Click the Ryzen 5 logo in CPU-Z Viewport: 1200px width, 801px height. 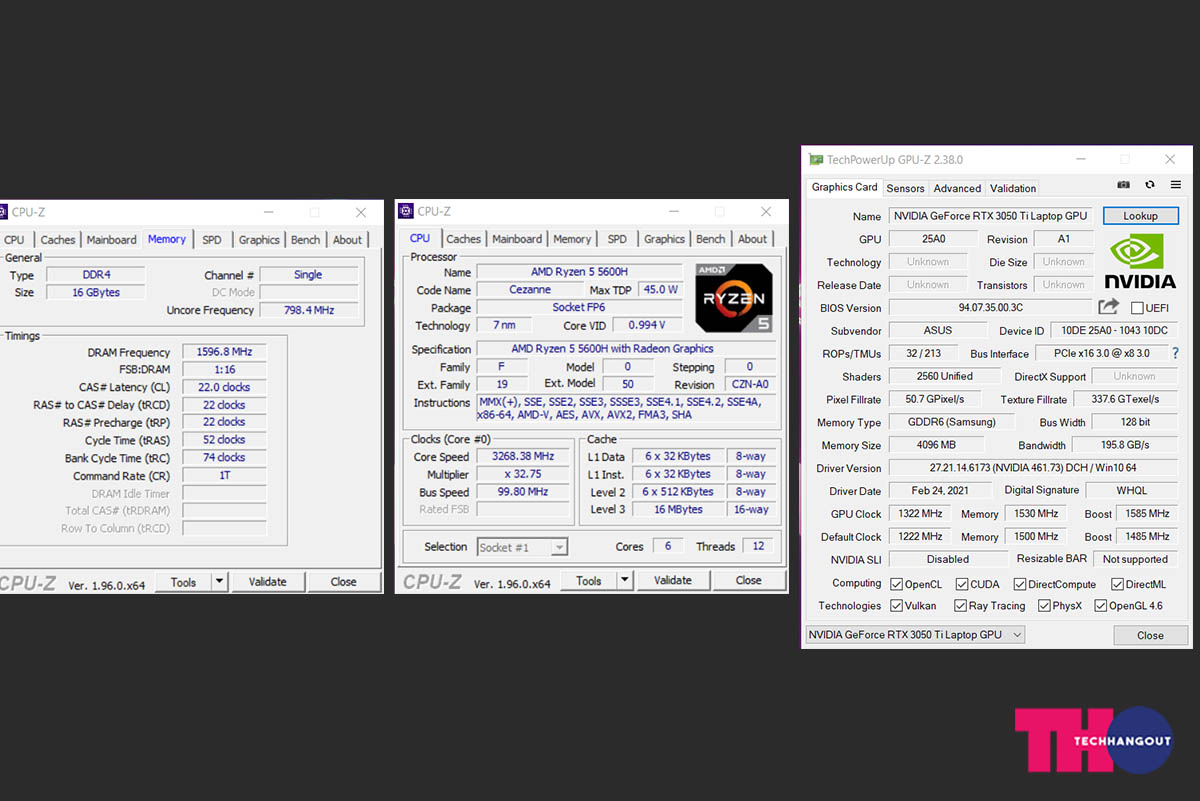[734, 297]
